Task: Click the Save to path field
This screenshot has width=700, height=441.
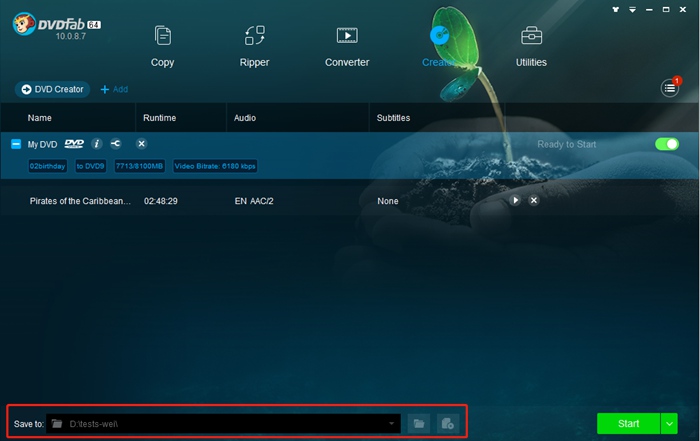Action: pos(223,424)
